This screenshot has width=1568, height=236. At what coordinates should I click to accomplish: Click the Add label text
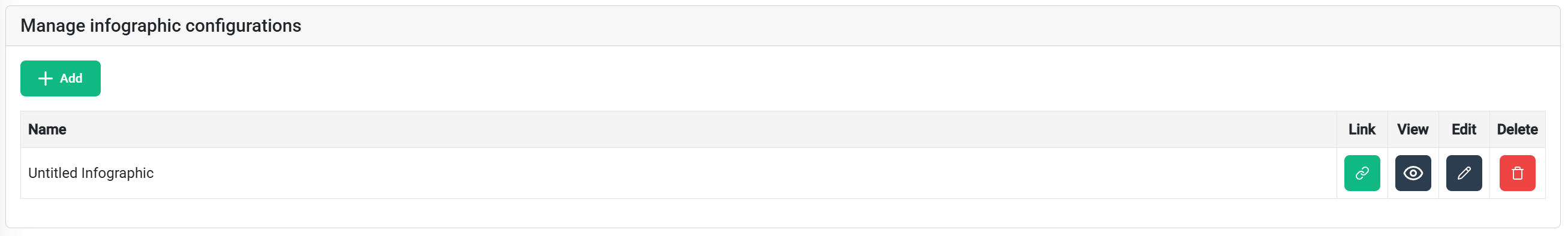71,78
